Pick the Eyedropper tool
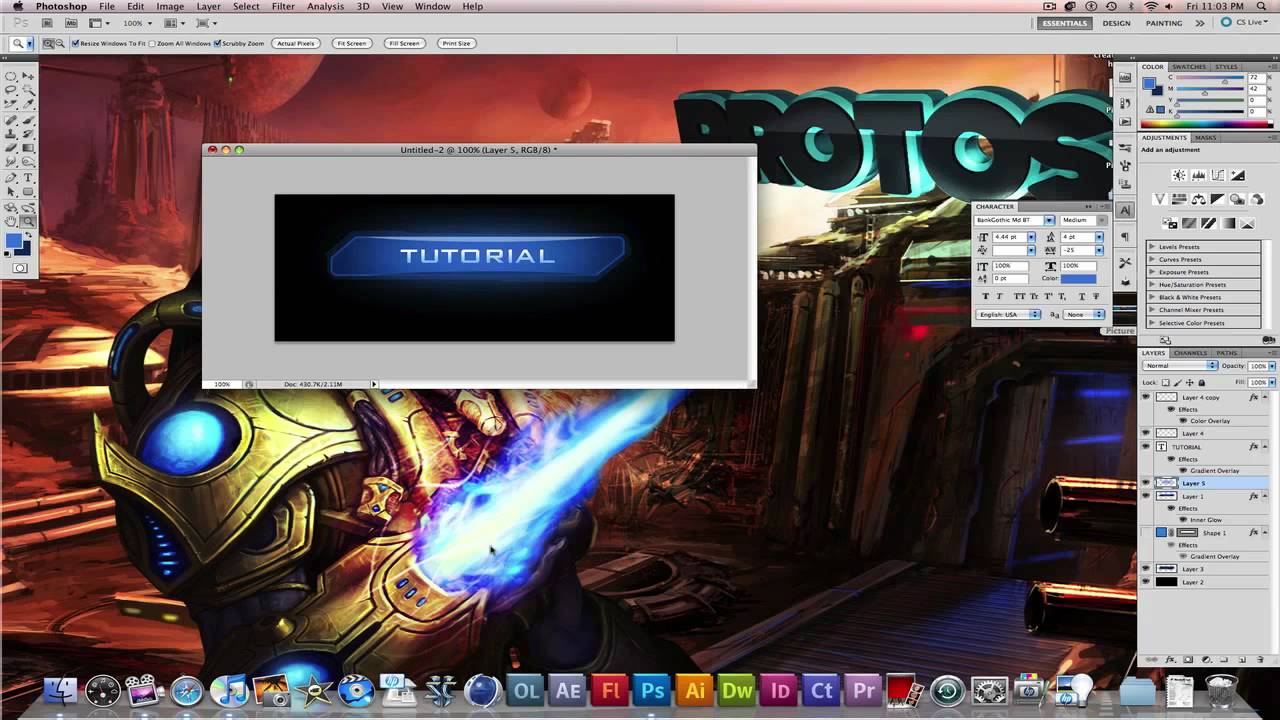The width and height of the screenshot is (1280, 720). 28,104
